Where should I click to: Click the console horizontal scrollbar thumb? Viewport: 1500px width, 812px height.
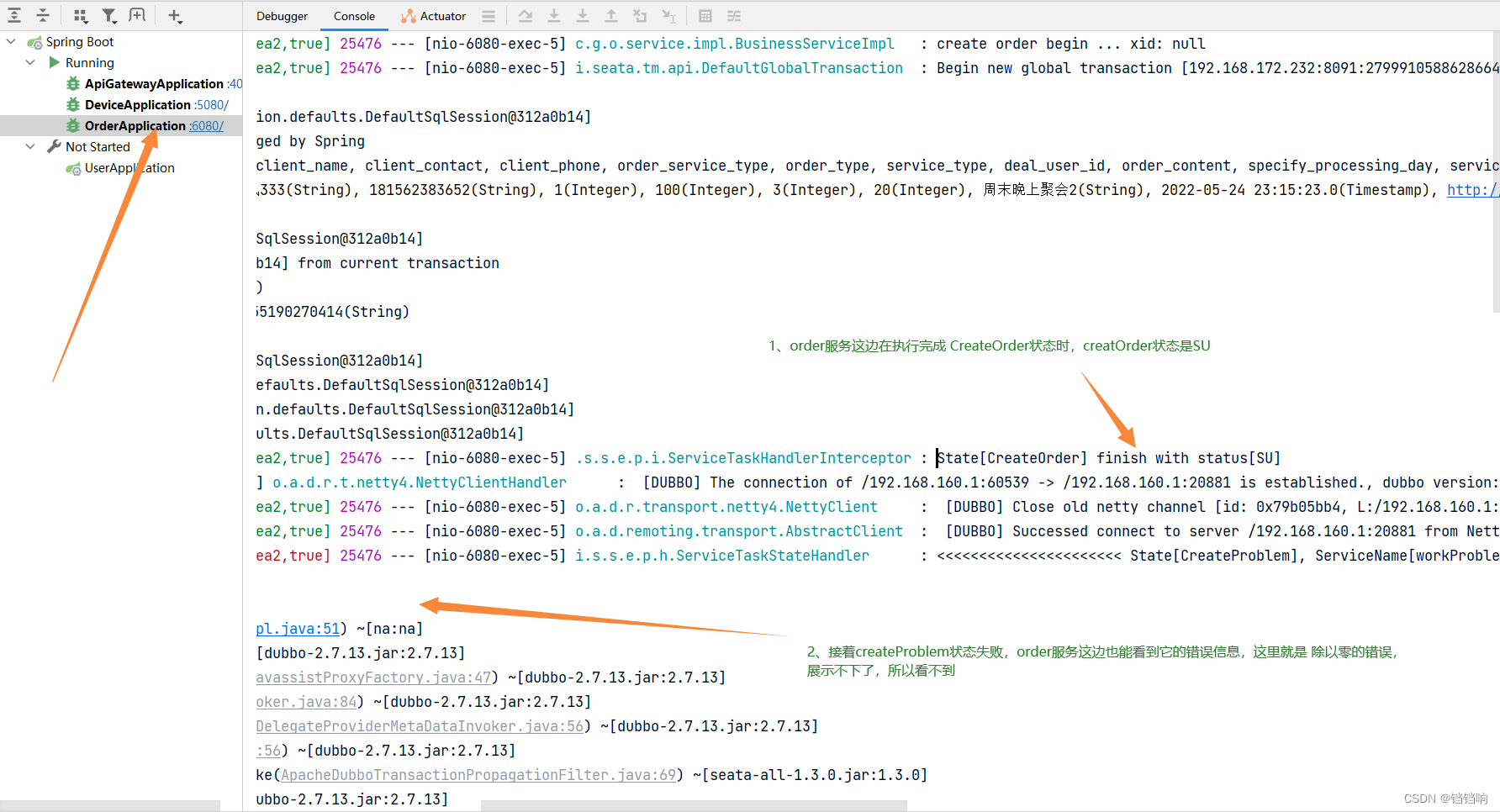point(694,805)
